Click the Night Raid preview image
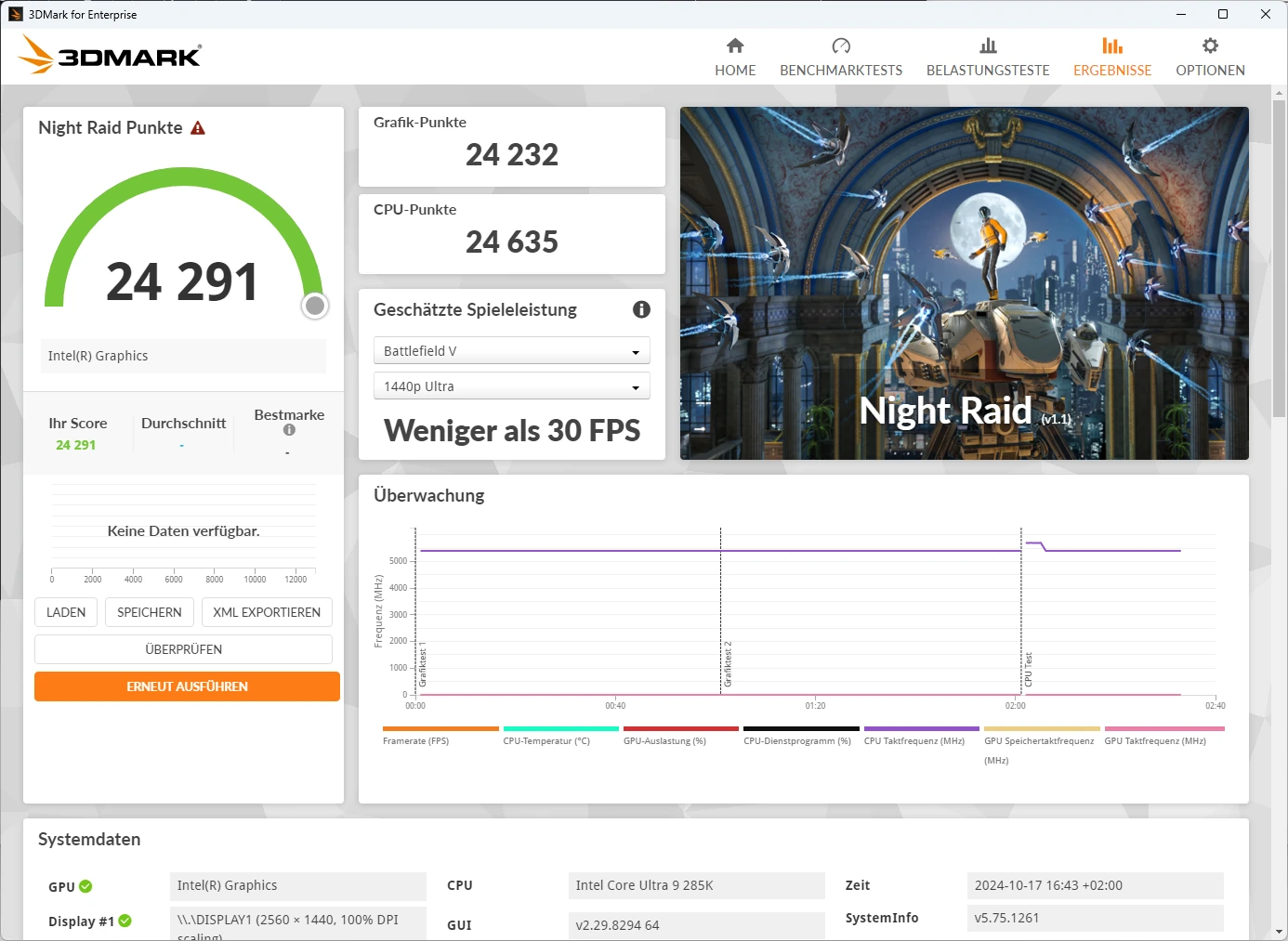This screenshot has width=1288, height=941. 964,282
